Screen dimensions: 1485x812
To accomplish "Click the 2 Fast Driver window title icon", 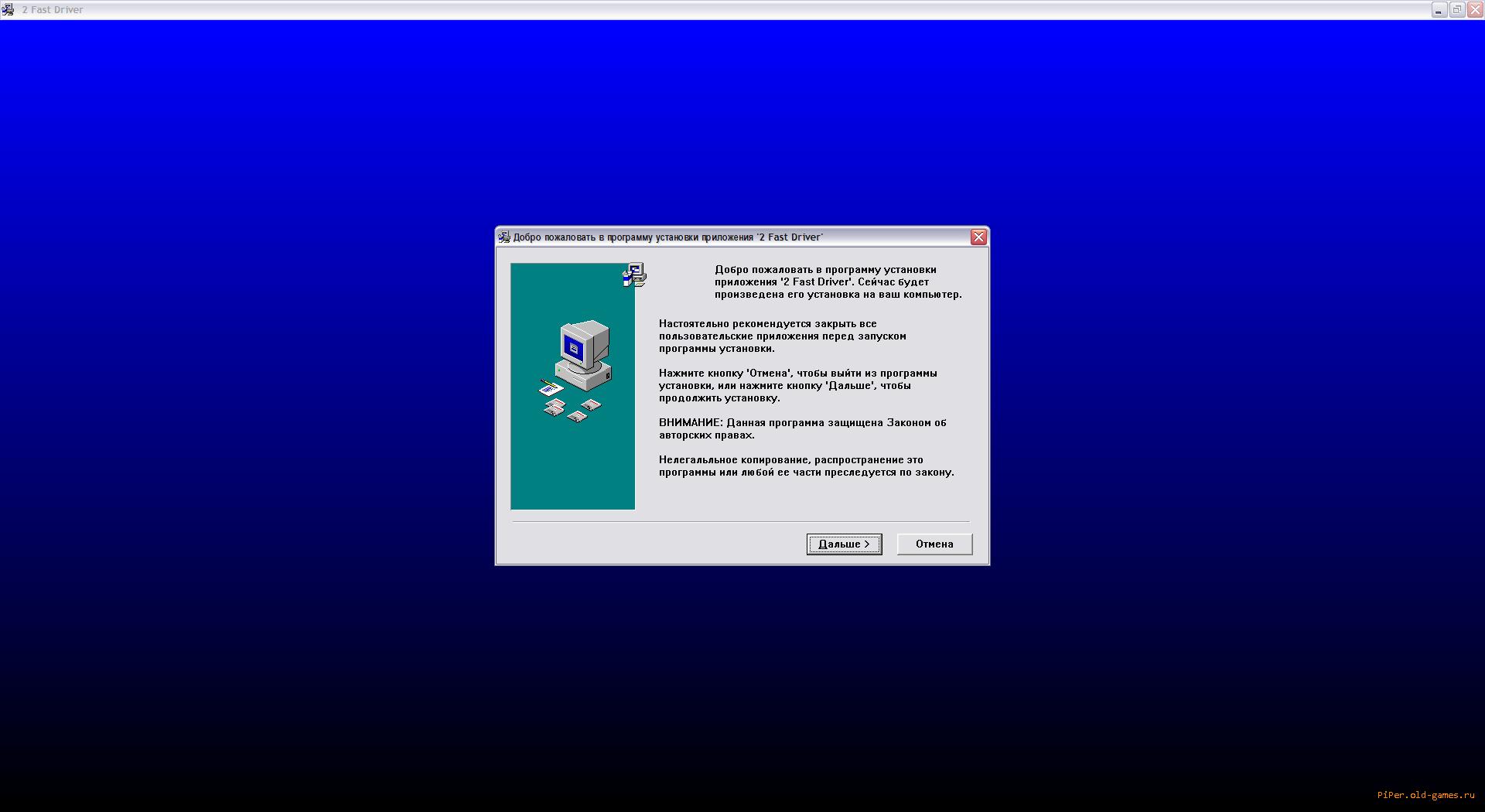I will (9, 9).
